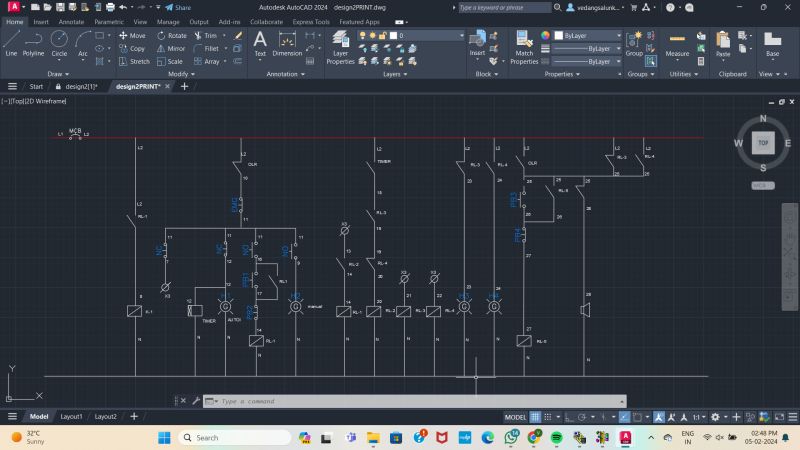Select the Arc tool

[x=83, y=43]
